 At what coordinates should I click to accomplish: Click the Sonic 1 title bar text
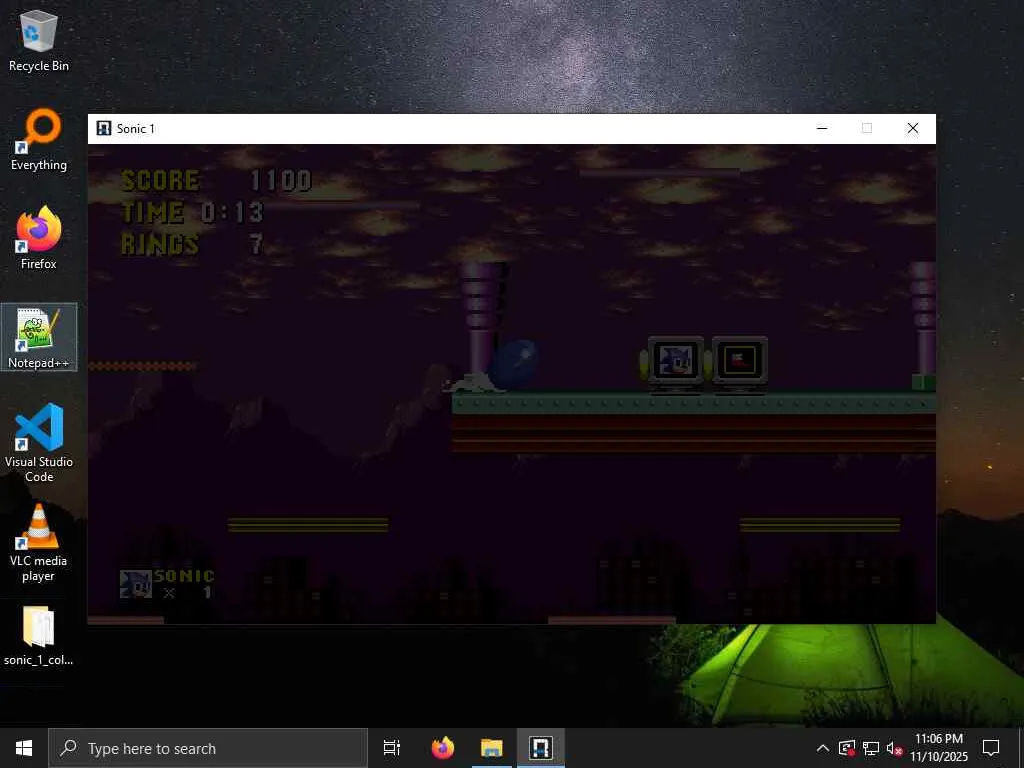(136, 129)
